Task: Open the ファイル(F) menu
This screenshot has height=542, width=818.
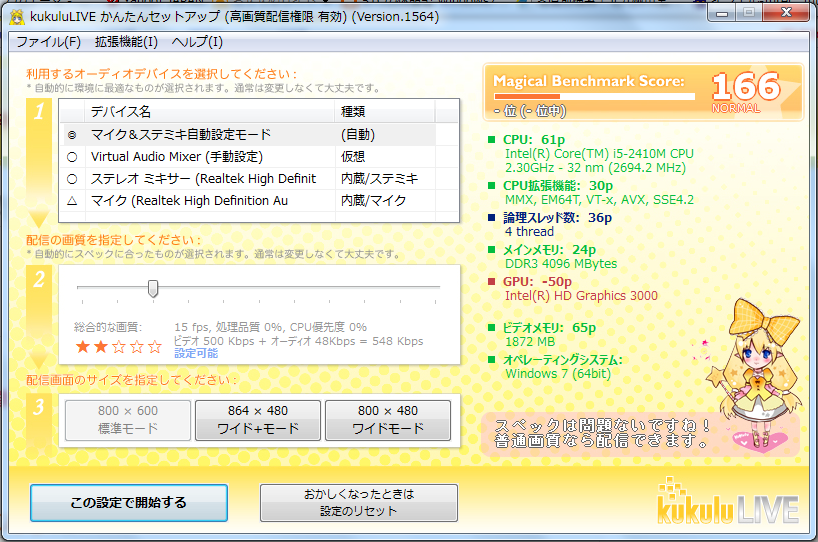Action: (x=48, y=42)
